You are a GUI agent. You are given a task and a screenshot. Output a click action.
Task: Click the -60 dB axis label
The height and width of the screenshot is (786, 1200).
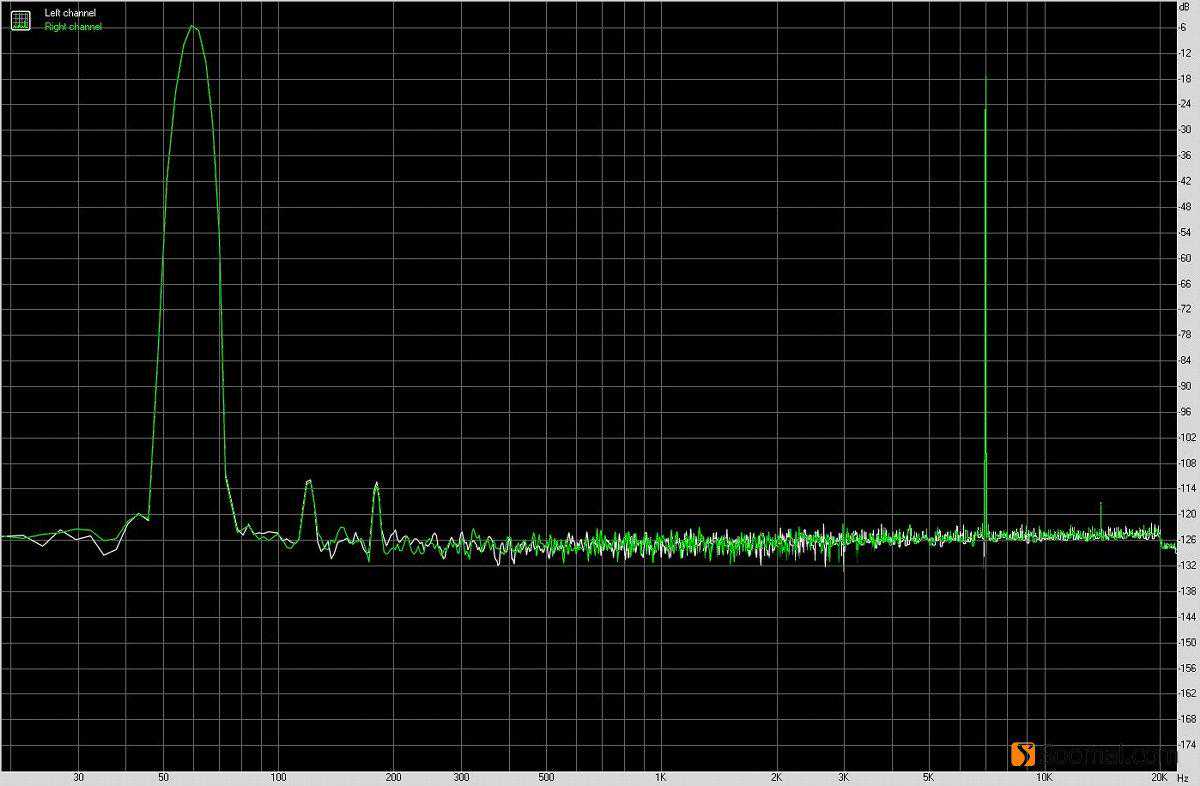(x=1184, y=258)
